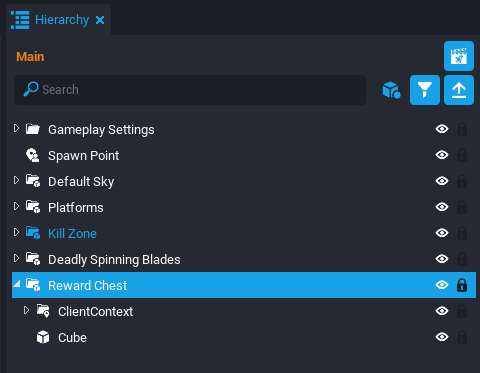The width and height of the screenshot is (480, 373).
Task: Click the Spawn Point player icon
Action: tap(33, 155)
